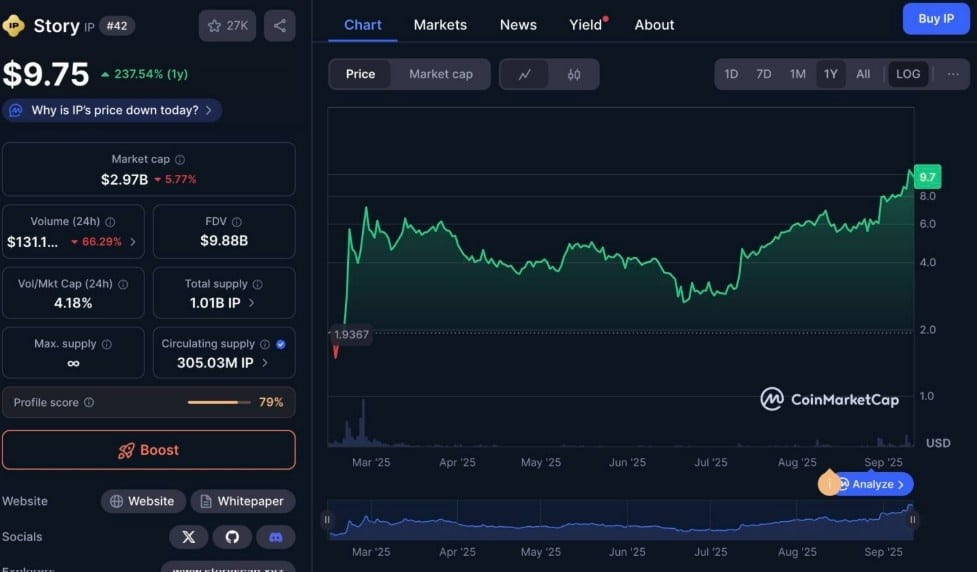Image resolution: width=977 pixels, height=572 pixels.
Task: Set chart range to All
Action: (x=863, y=74)
